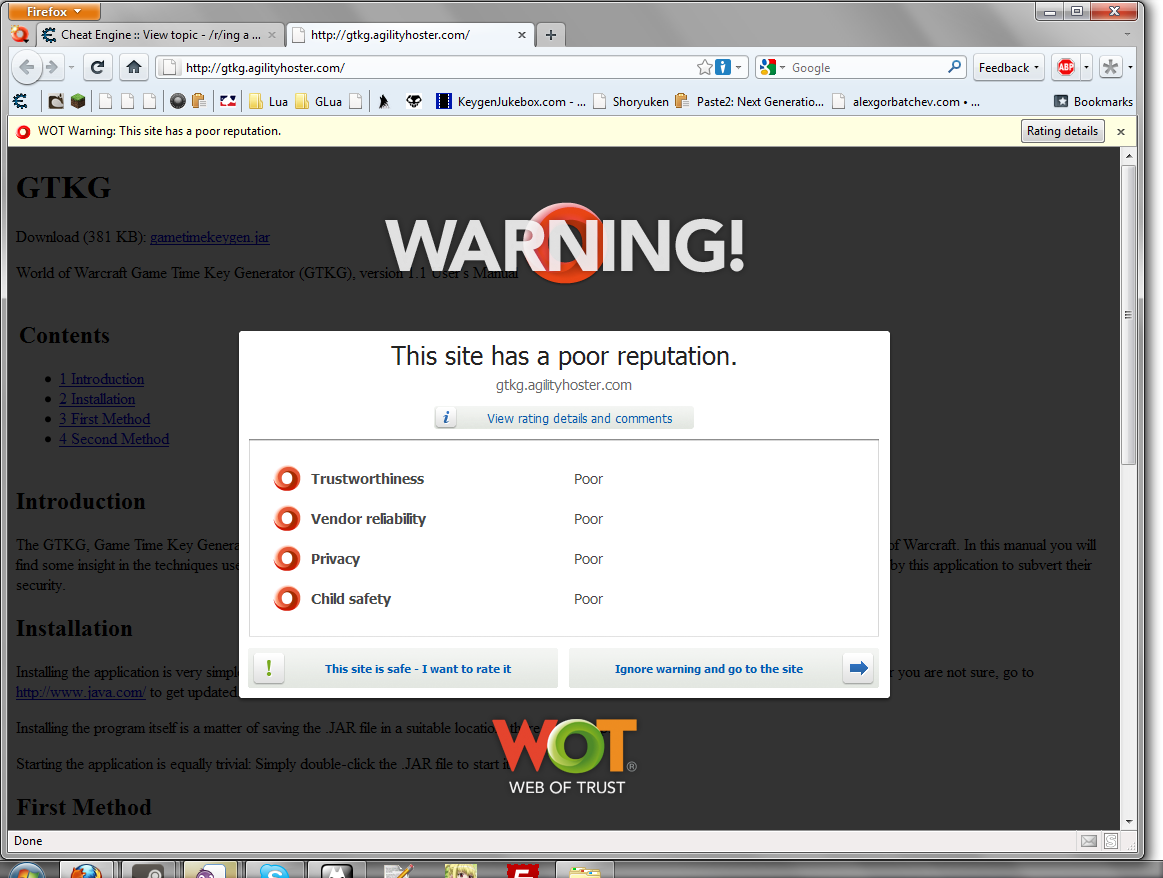
Task: Open a new tab with plus button
Action: pyautogui.click(x=550, y=35)
